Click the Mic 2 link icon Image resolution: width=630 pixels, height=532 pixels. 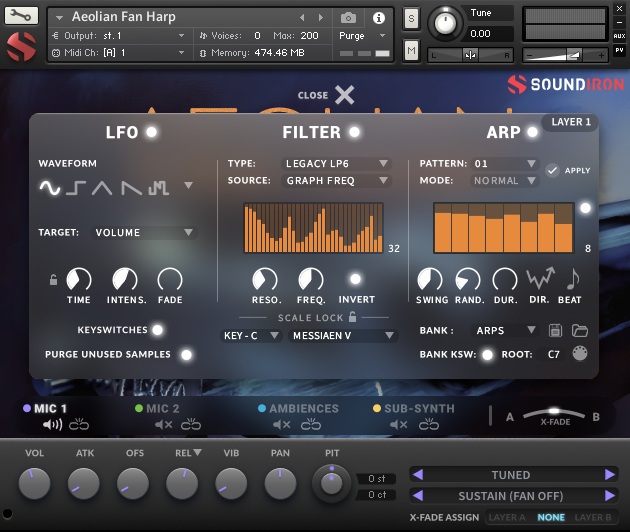(191, 424)
